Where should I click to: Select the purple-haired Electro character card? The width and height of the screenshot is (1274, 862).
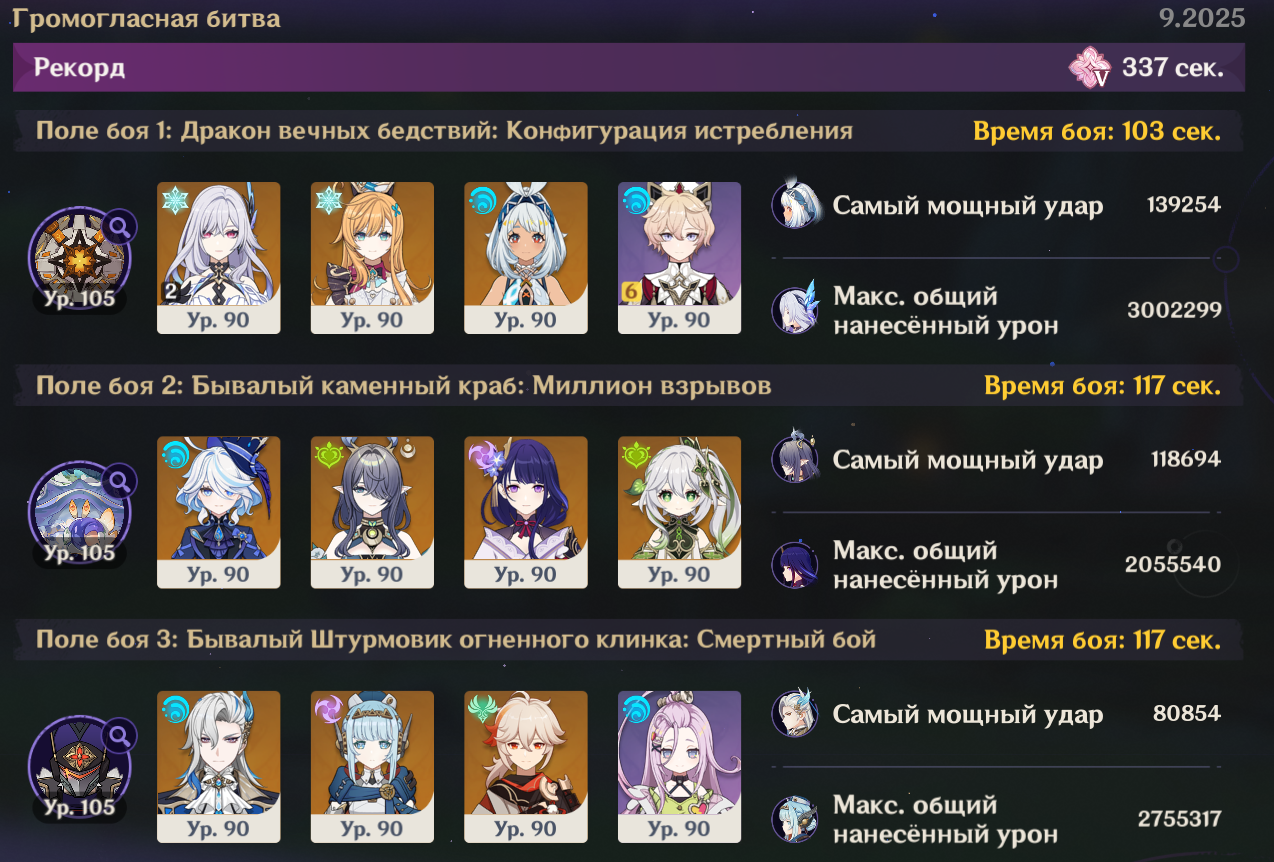[x=526, y=512]
